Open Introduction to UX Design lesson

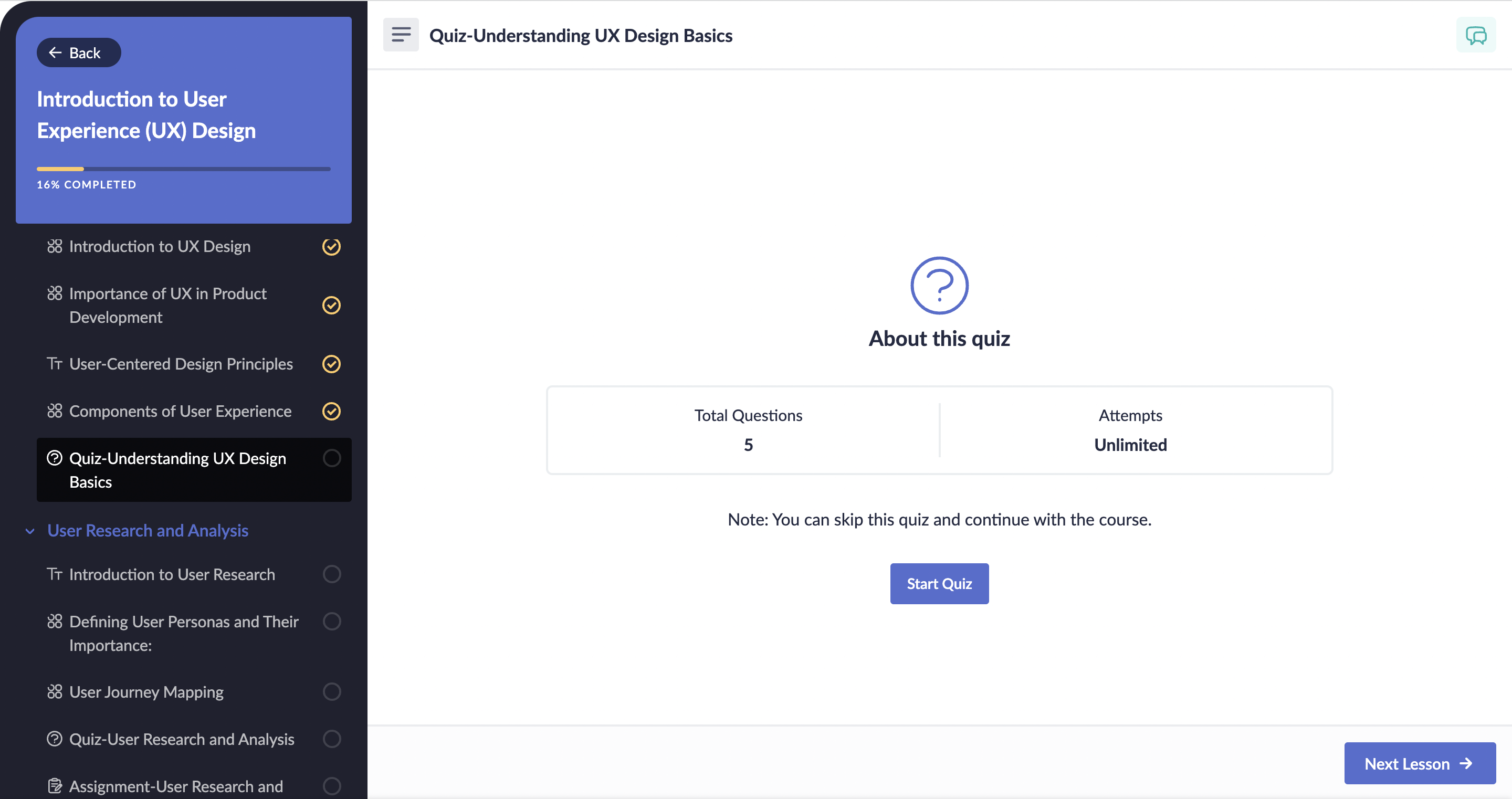pos(160,247)
